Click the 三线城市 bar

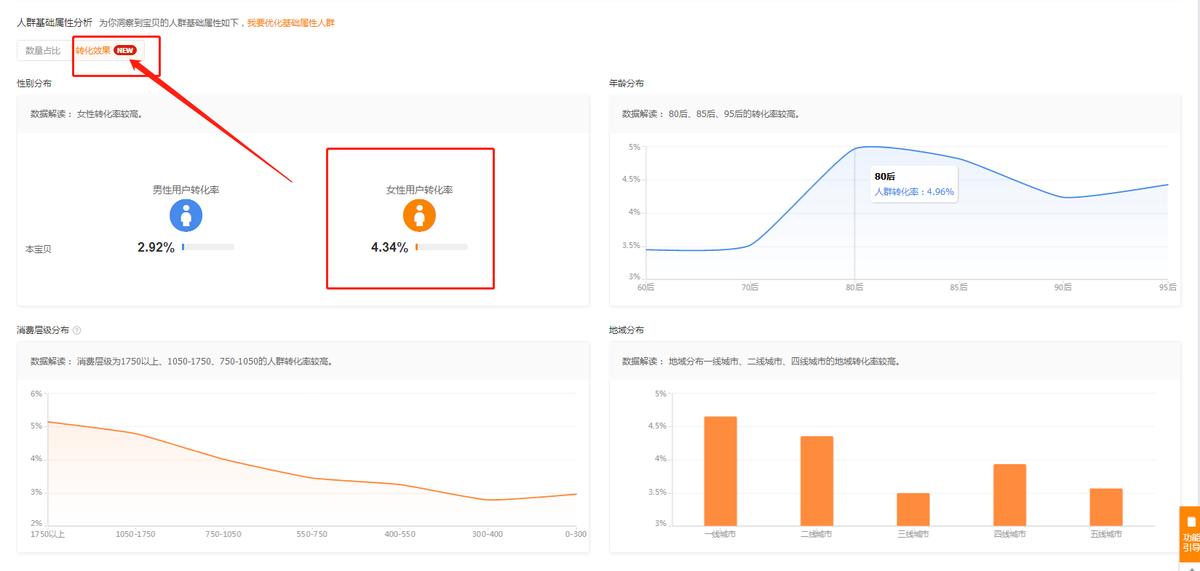click(913, 508)
